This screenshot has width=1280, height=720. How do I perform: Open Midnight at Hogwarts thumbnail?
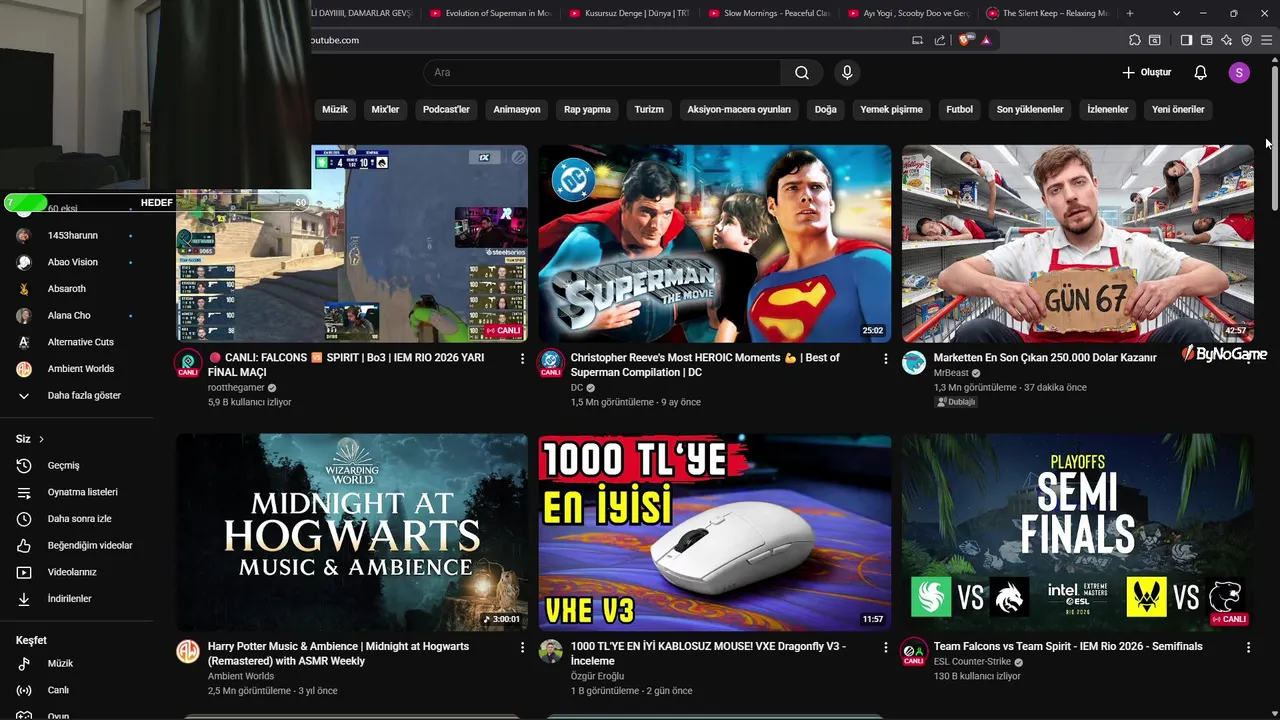click(x=352, y=532)
